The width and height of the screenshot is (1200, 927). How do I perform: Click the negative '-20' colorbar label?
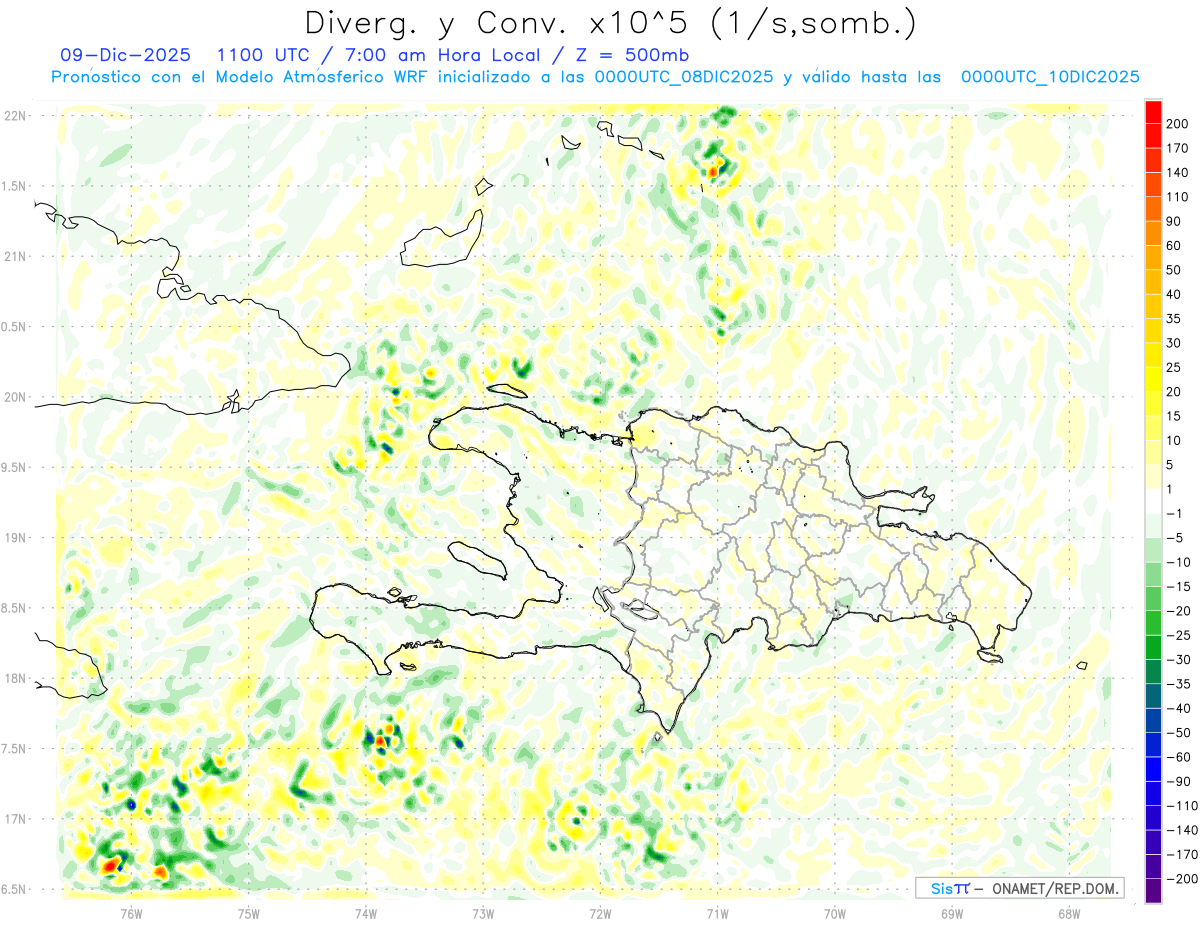pos(1177,611)
